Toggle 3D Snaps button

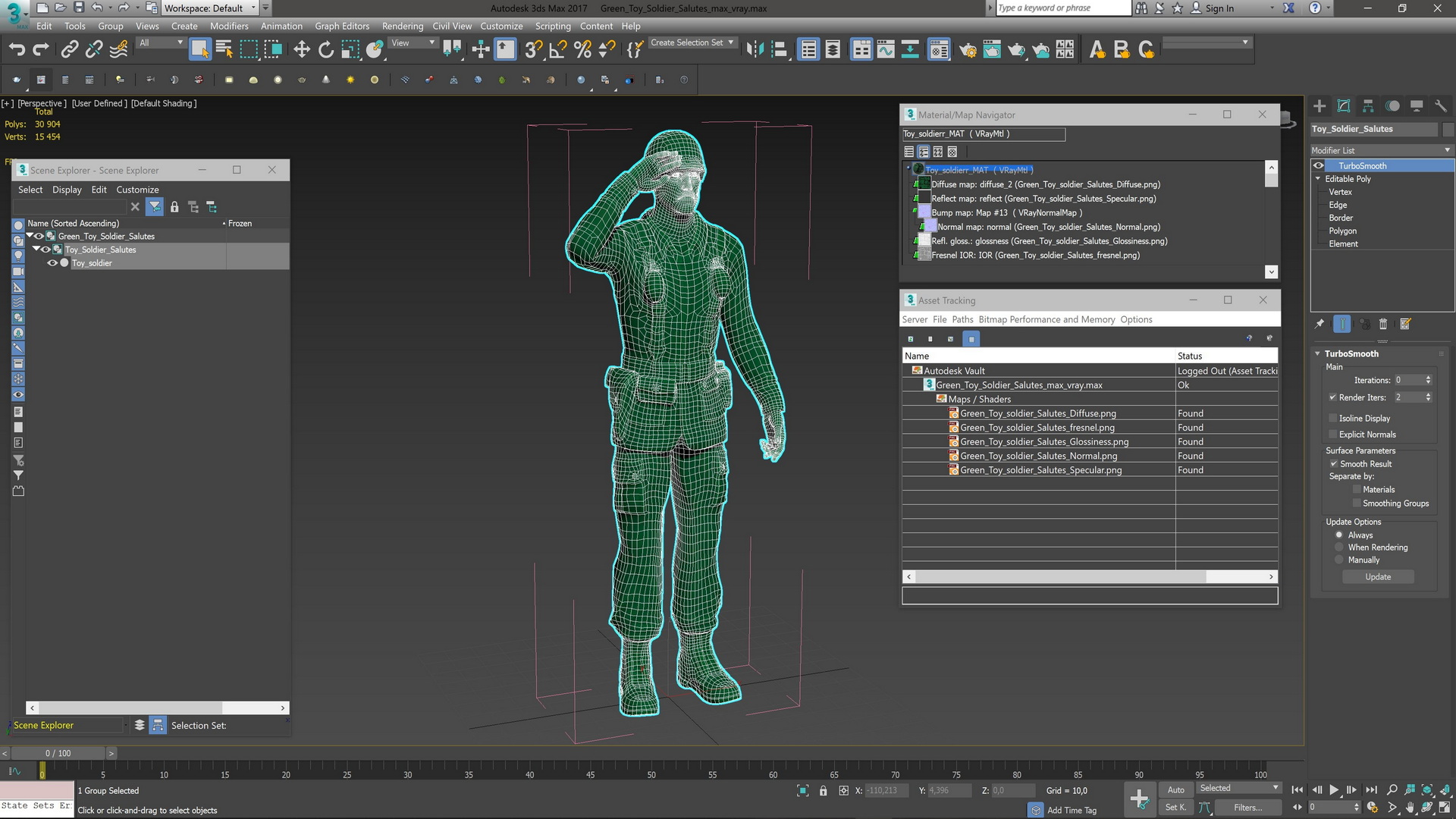click(533, 49)
